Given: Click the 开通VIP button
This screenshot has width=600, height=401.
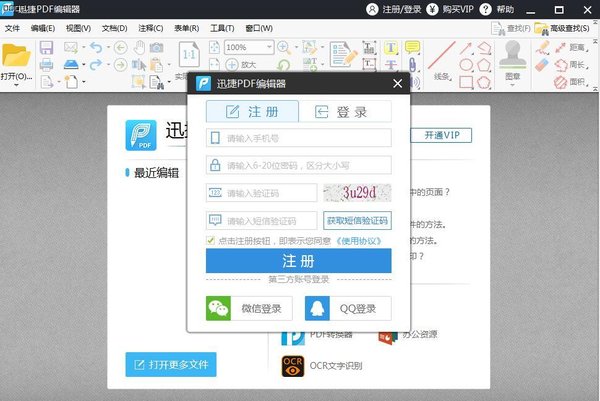Looking at the screenshot, I should 441,135.
